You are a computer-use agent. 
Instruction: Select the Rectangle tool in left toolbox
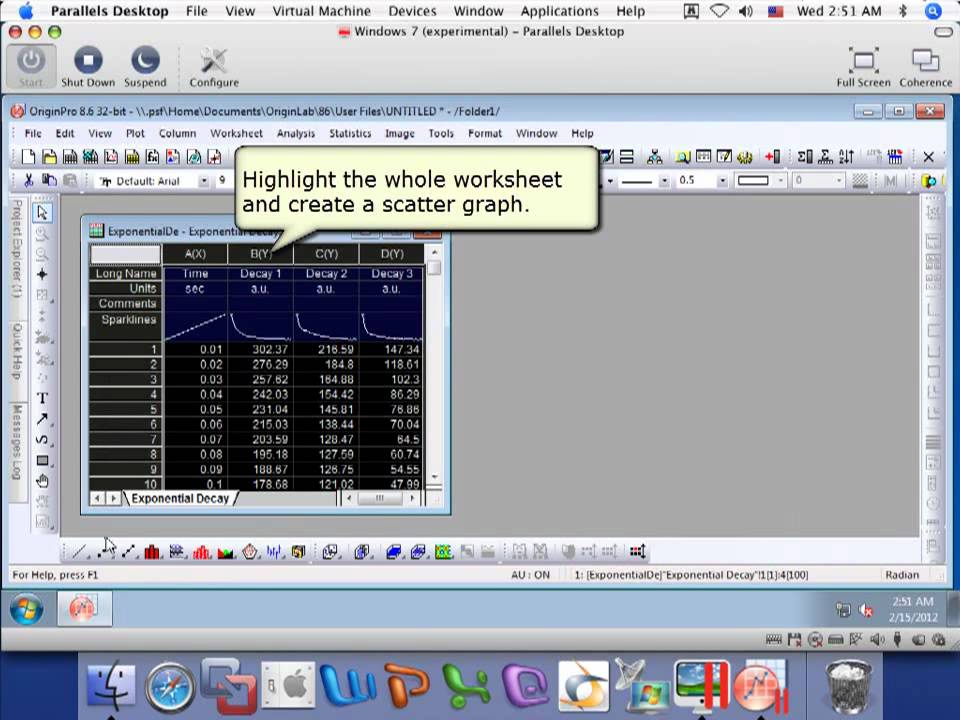(42, 460)
